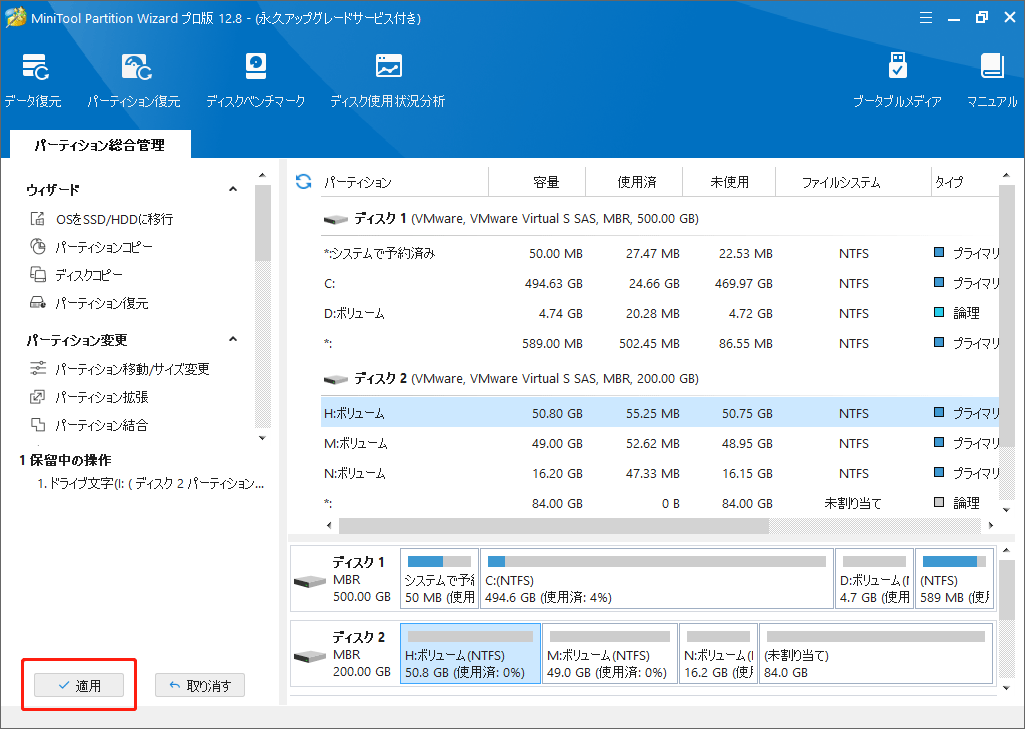Sort by 容量 column header
The height and width of the screenshot is (729, 1025).
pos(537,182)
